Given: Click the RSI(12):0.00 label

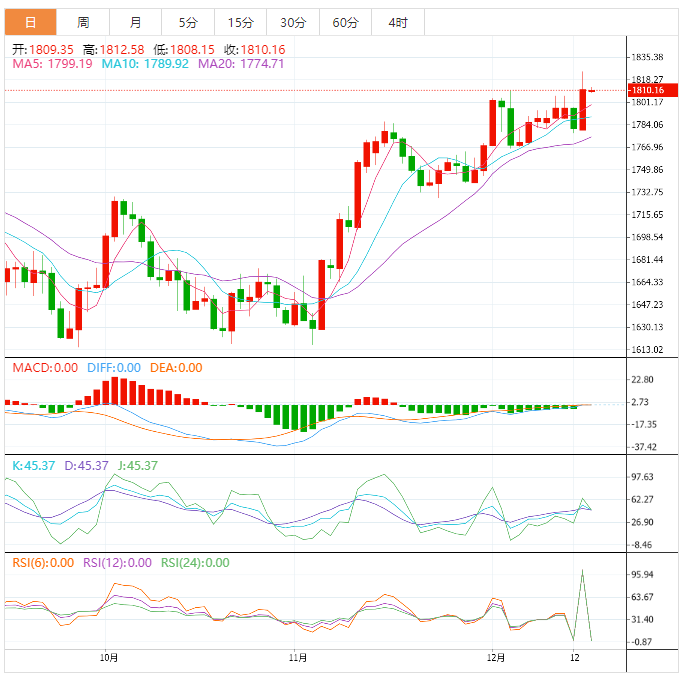Looking at the screenshot, I should point(118,563).
